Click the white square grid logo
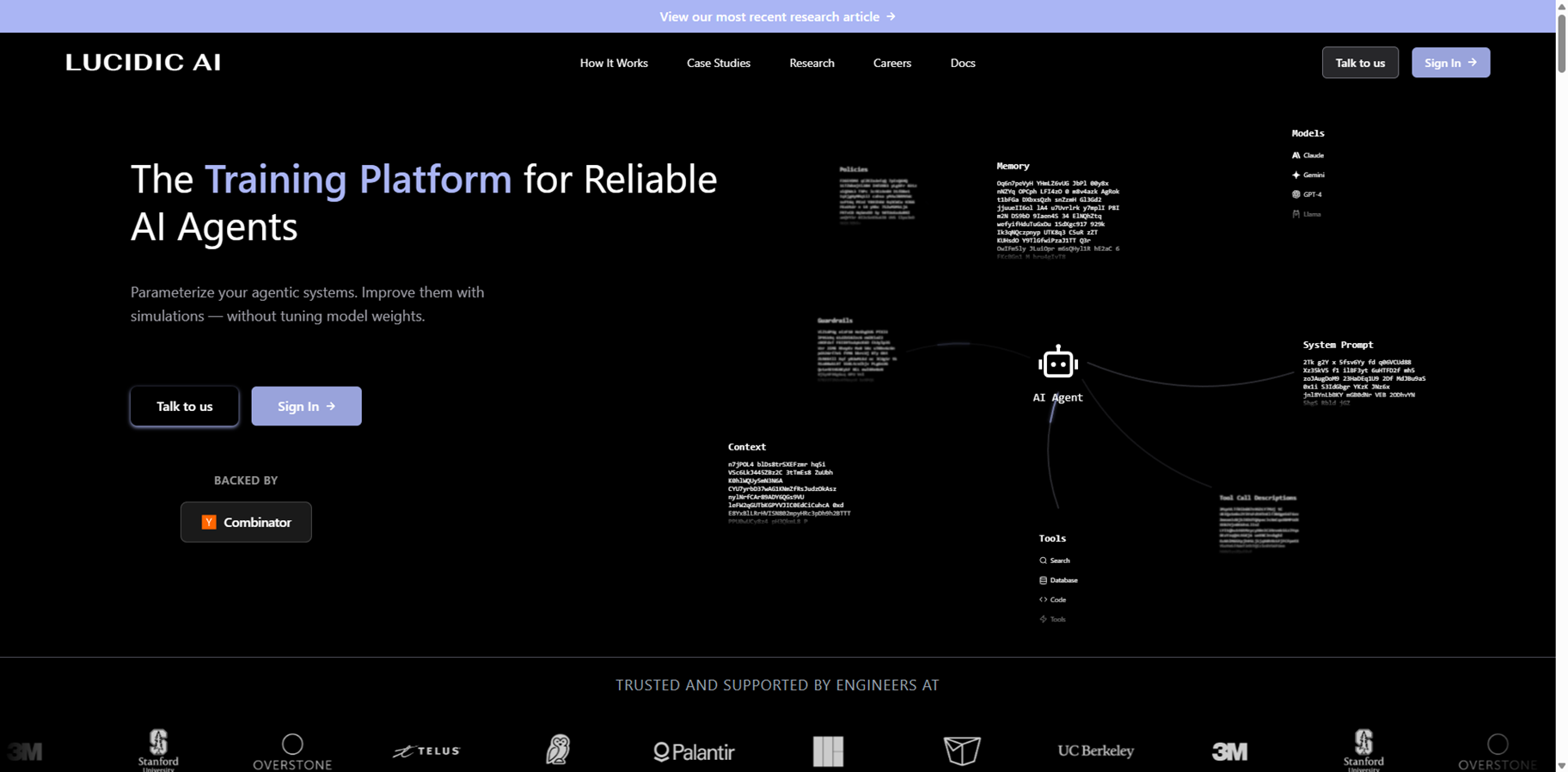Viewport: 1568px width, 772px height. point(829,751)
